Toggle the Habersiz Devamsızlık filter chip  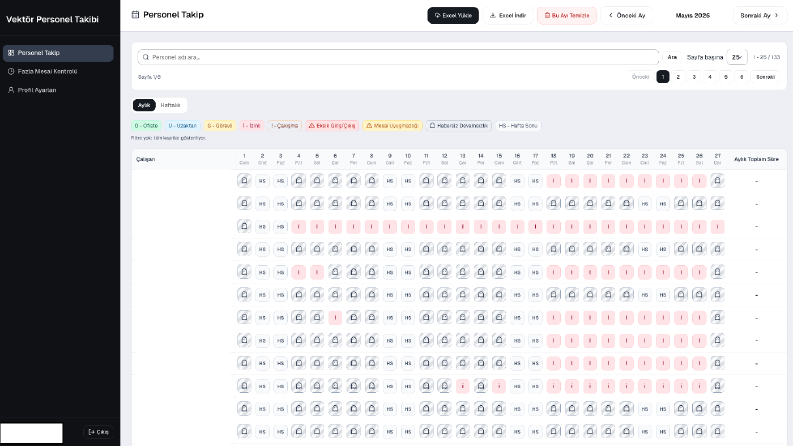pos(459,125)
